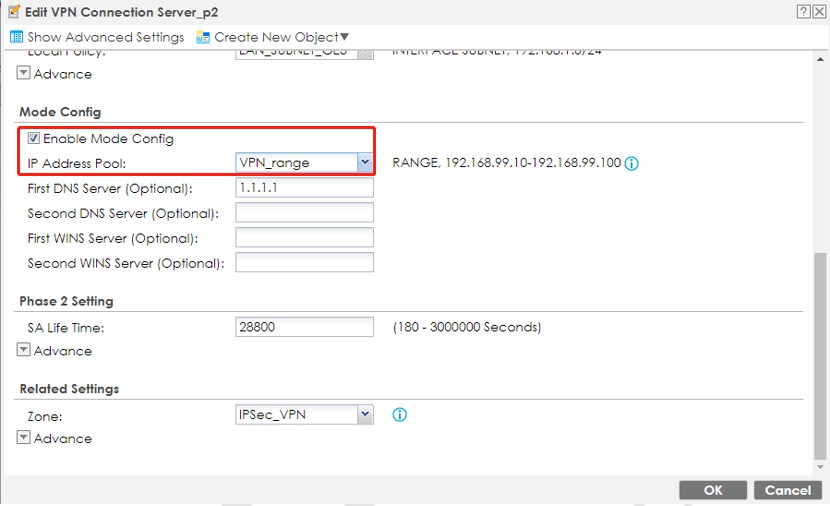Expand the Advance section under Local Policy
This screenshot has height=506, width=830.
point(24,74)
